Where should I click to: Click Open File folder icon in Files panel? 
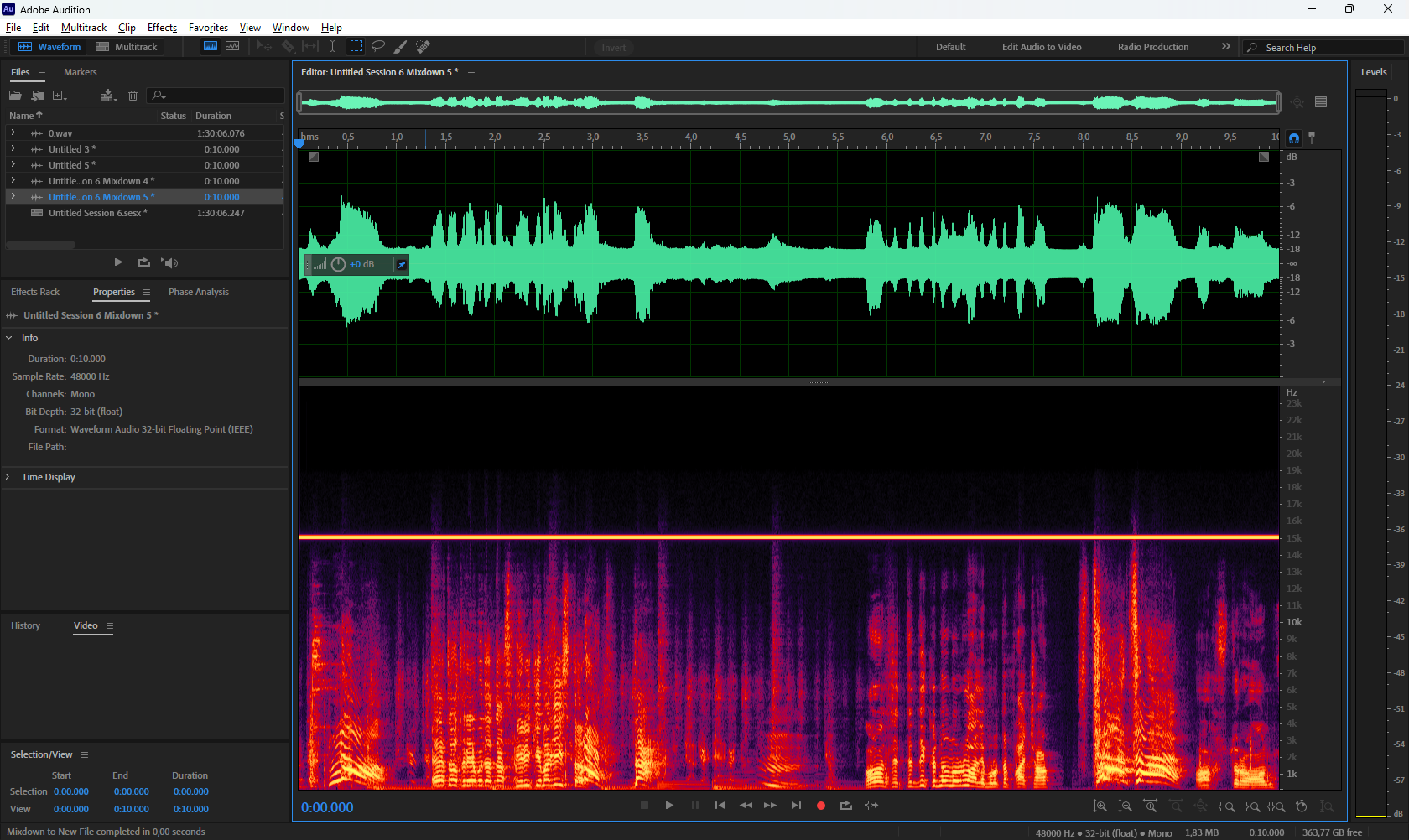15,96
